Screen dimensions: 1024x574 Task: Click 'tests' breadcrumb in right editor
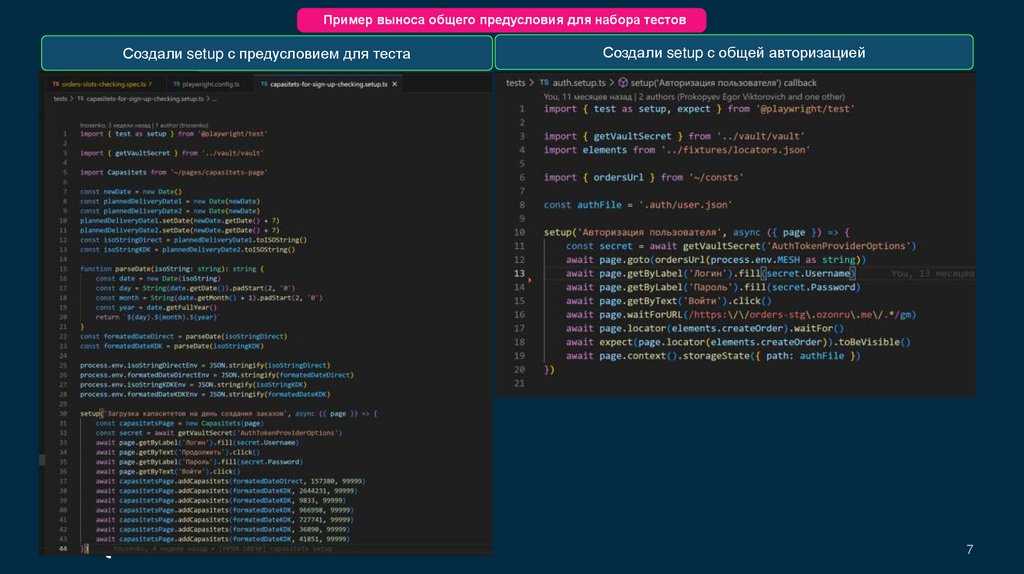point(515,83)
